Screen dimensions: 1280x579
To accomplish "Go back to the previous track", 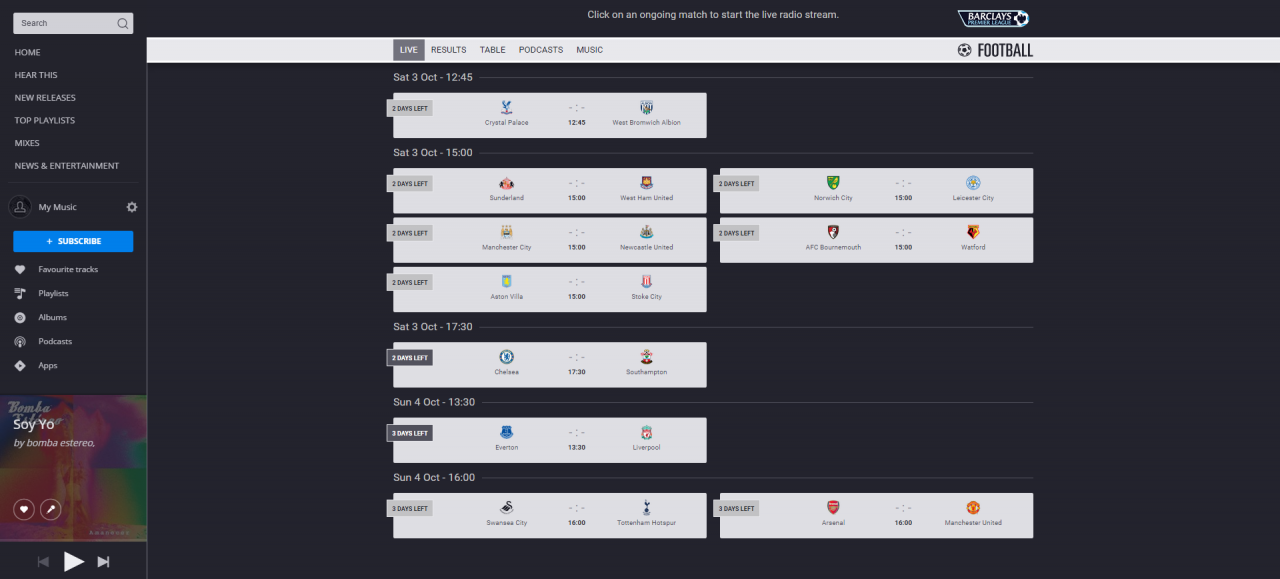I will click(x=43, y=562).
